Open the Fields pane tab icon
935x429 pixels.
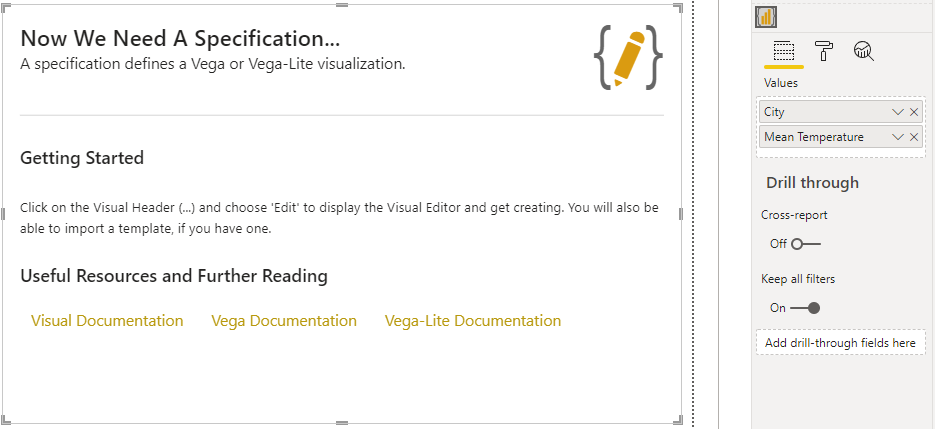click(784, 51)
